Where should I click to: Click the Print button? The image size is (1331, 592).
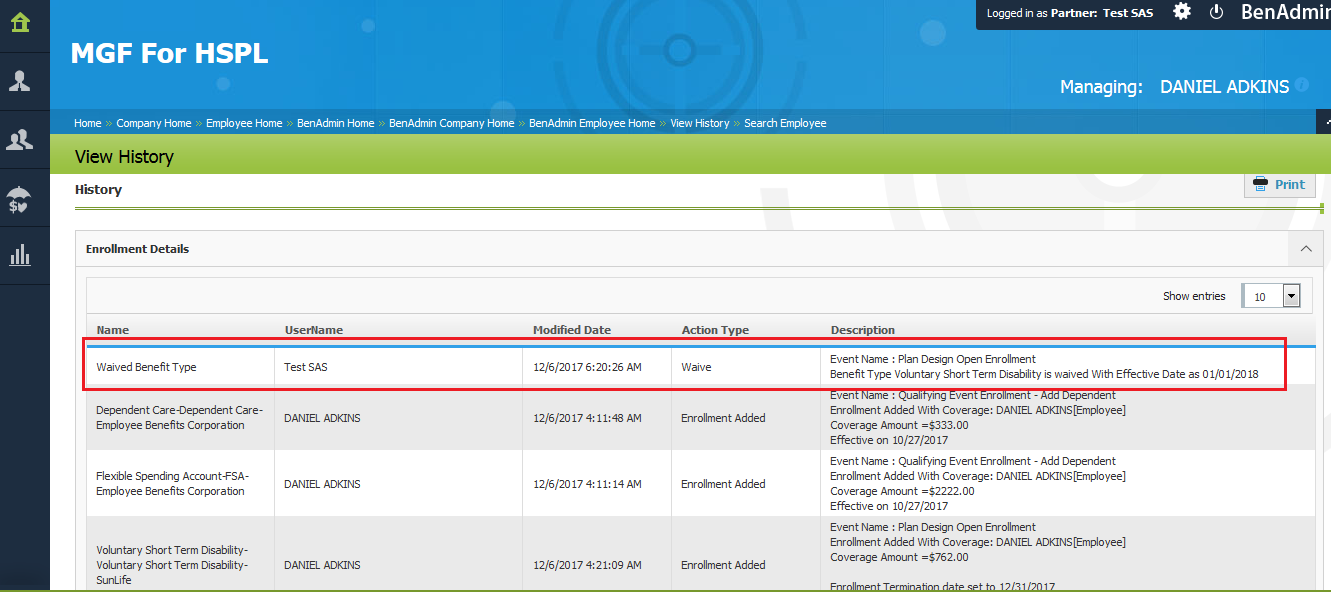click(1279, 184)
